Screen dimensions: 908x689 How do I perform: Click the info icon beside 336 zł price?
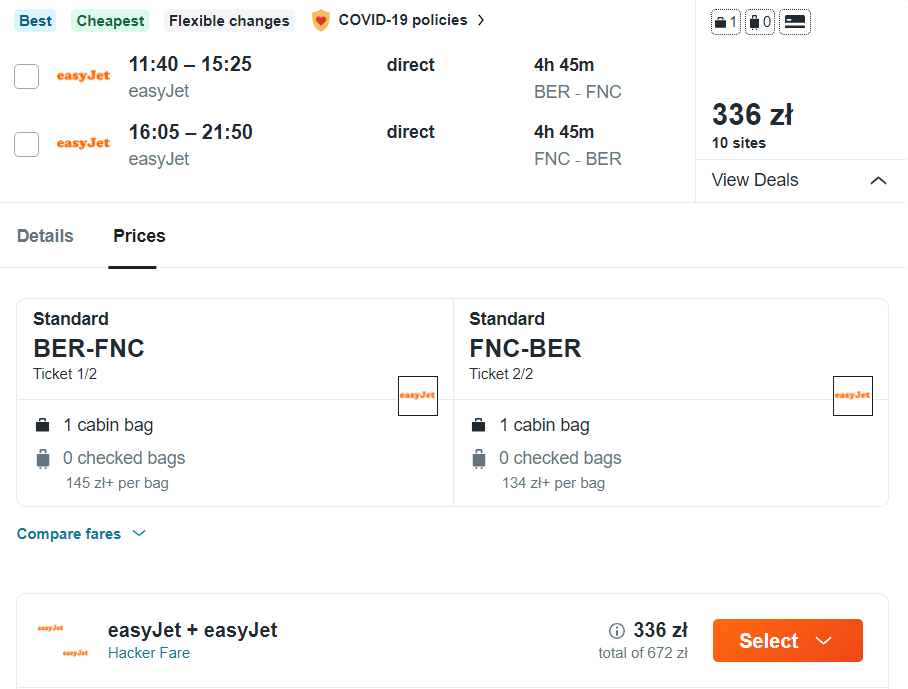point(617,631)
